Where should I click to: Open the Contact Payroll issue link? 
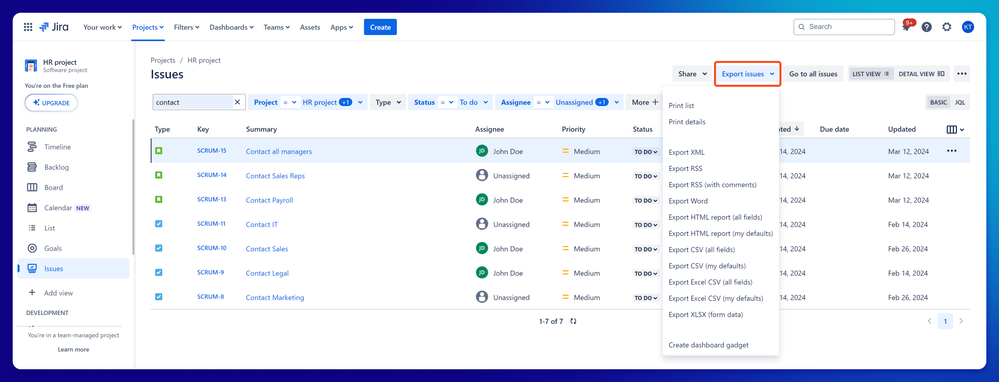tap(270, 201)
